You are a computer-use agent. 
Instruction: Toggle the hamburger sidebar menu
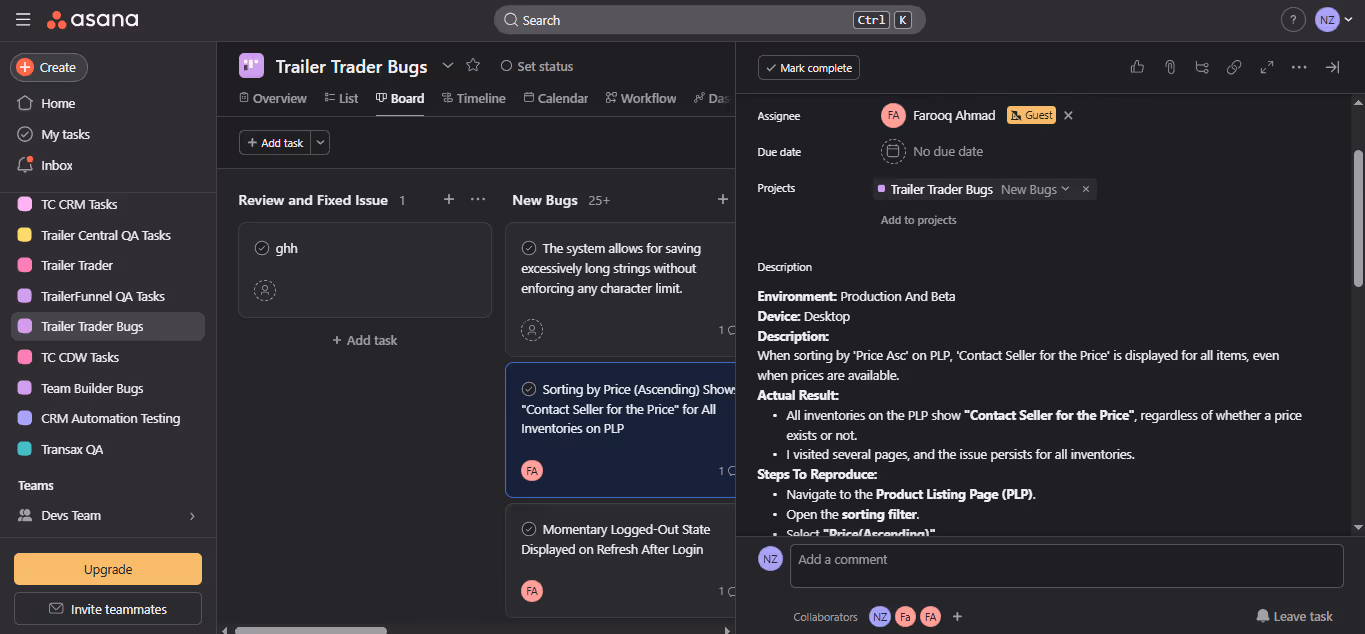coord(23,20)
